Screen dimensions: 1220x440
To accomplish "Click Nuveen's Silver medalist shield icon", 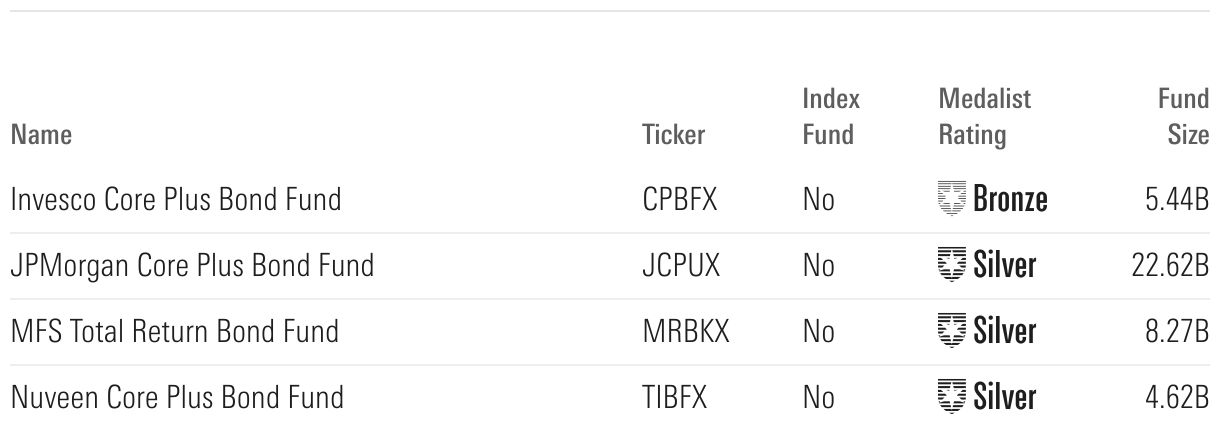I will 952,397.
